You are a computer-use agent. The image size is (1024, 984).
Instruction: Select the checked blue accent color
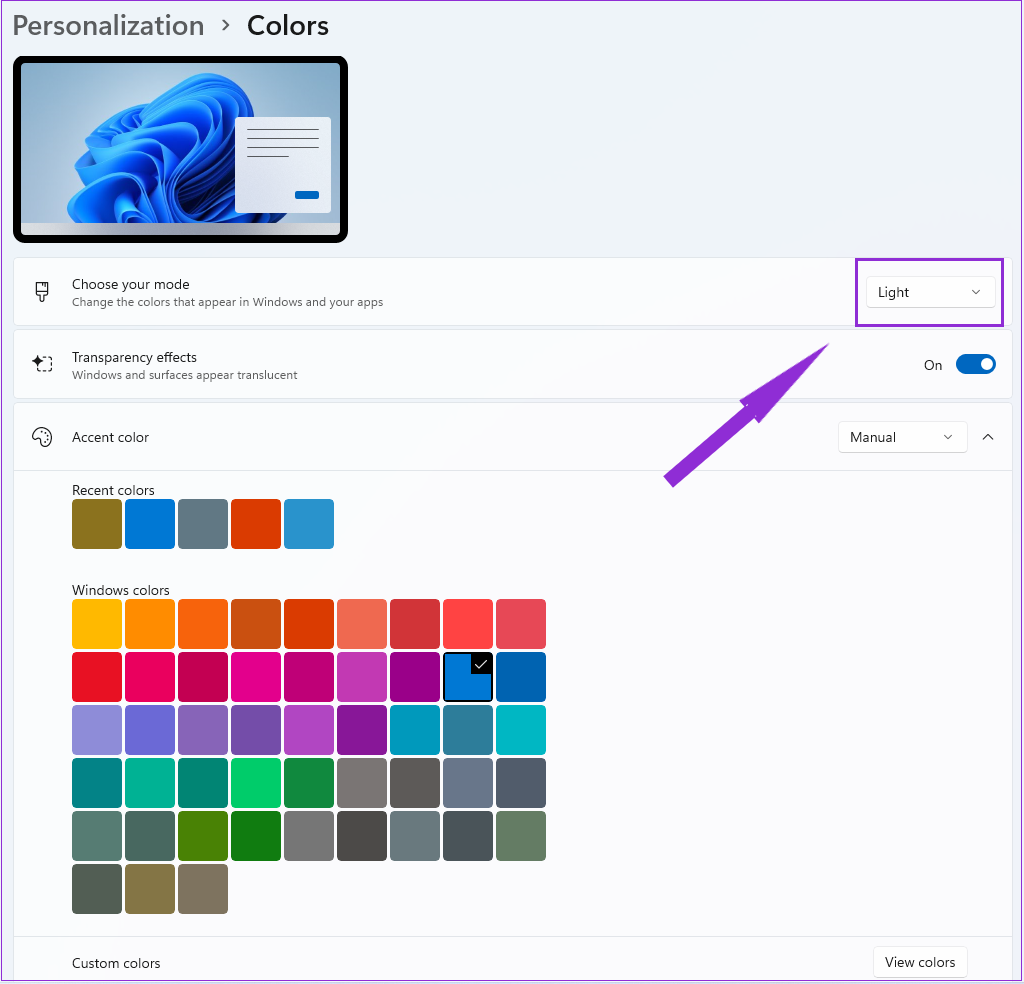pyautogui.click(x=467, y=677)
